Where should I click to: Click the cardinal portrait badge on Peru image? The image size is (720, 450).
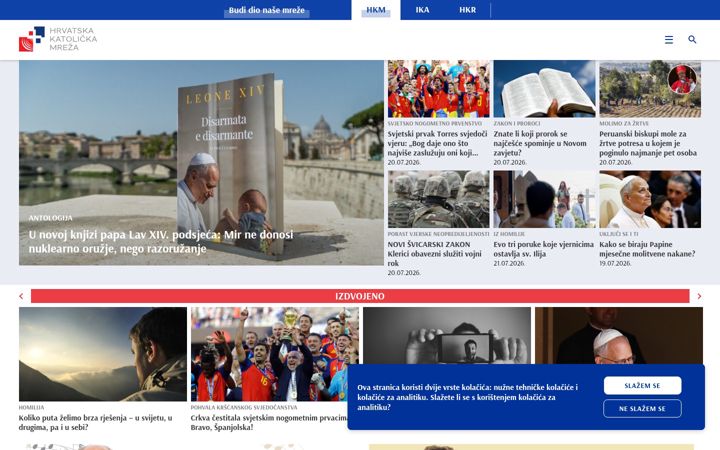click(x=682, y=79)
